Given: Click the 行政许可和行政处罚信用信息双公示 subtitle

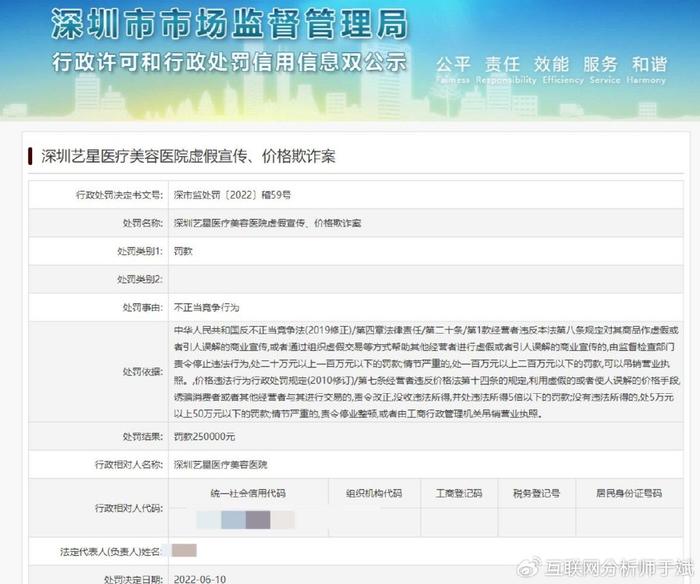Looking at the screenshot, I should pyautogui.click(x=229, y=62).
